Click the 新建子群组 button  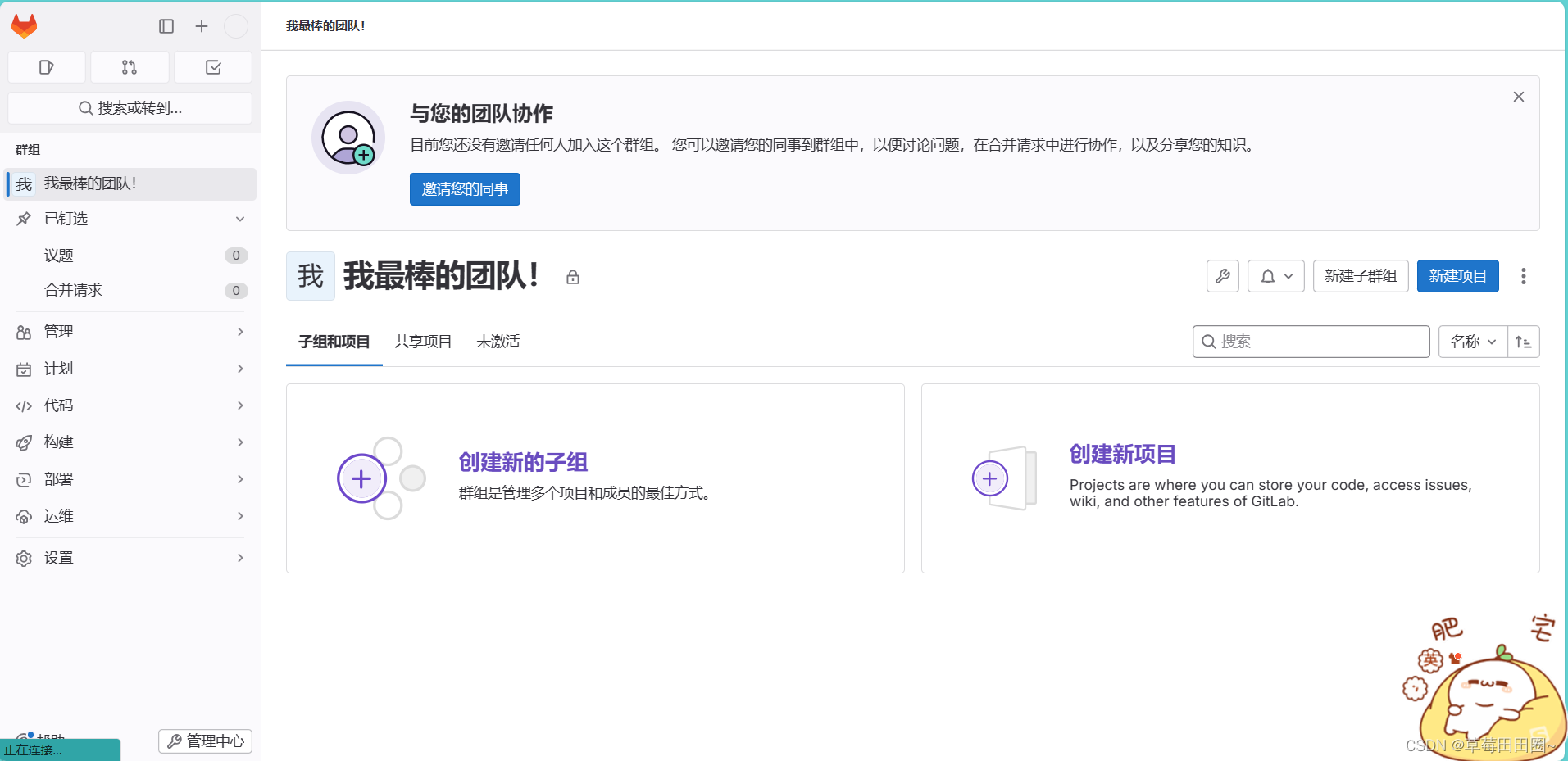point(1361,276)
